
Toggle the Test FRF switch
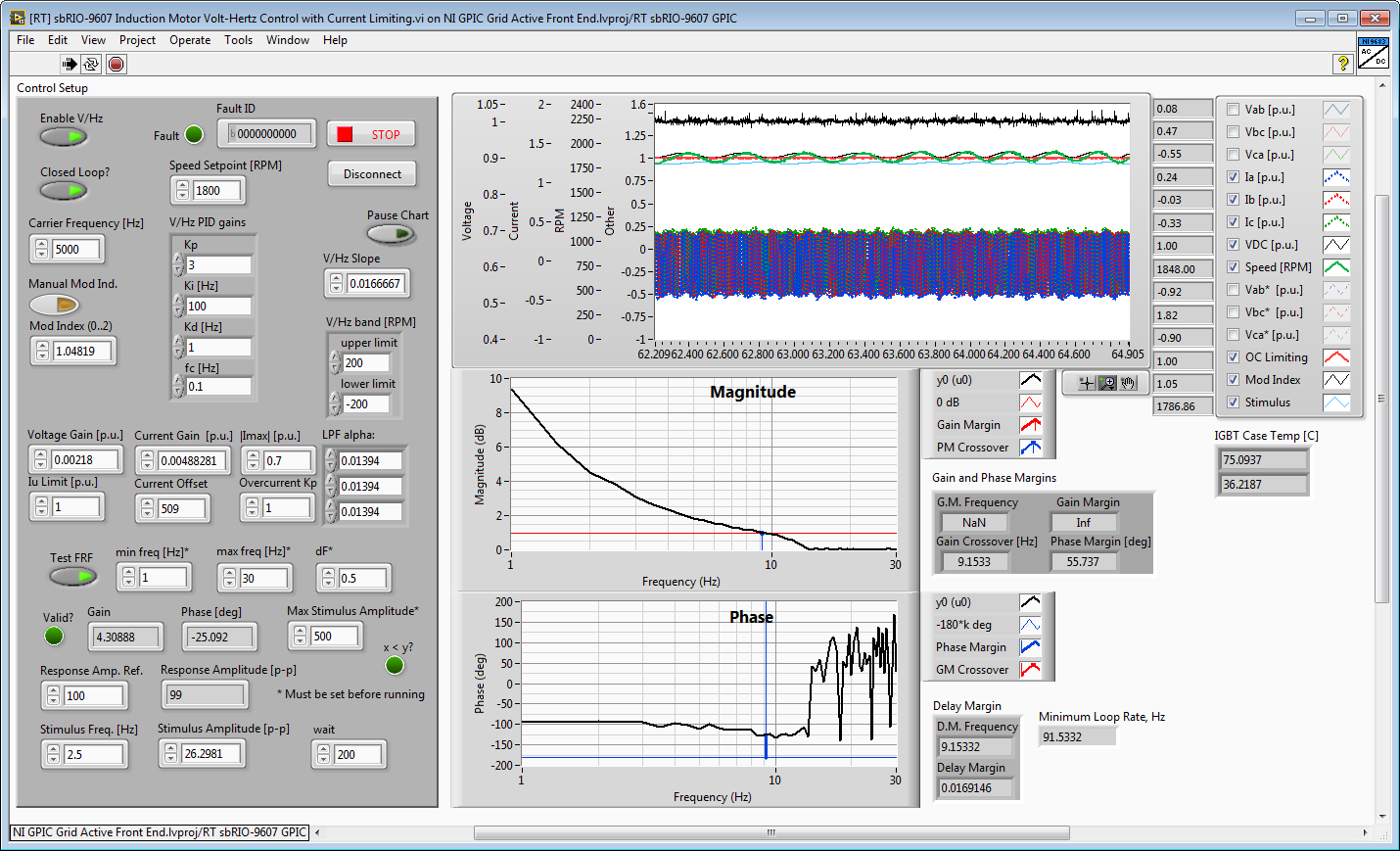[73, 577]
